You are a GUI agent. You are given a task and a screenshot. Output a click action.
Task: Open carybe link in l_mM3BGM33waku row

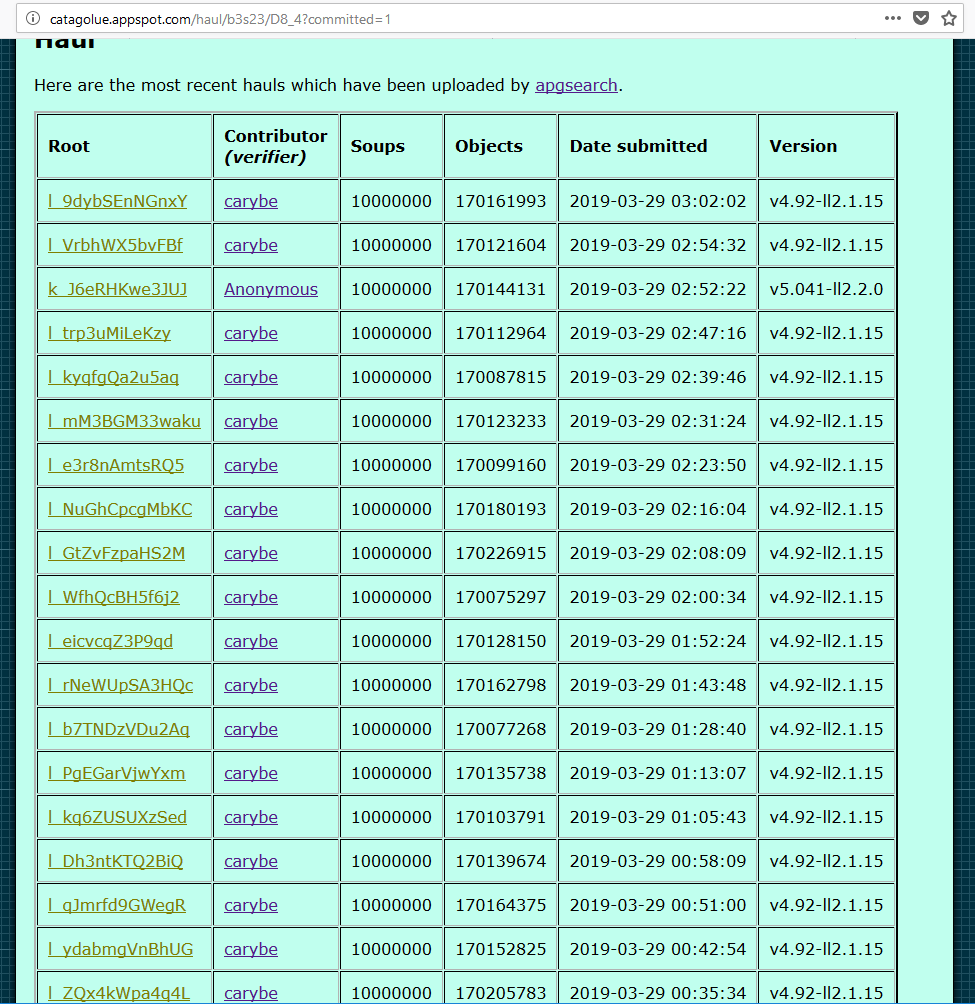point(251,421)
